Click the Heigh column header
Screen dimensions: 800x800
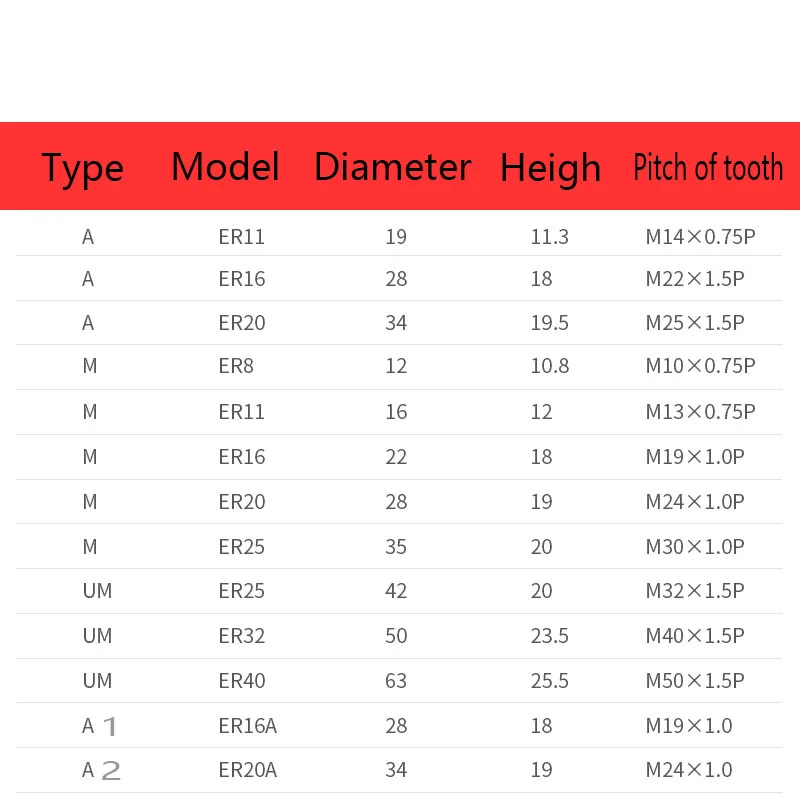(x=551, y=168)
